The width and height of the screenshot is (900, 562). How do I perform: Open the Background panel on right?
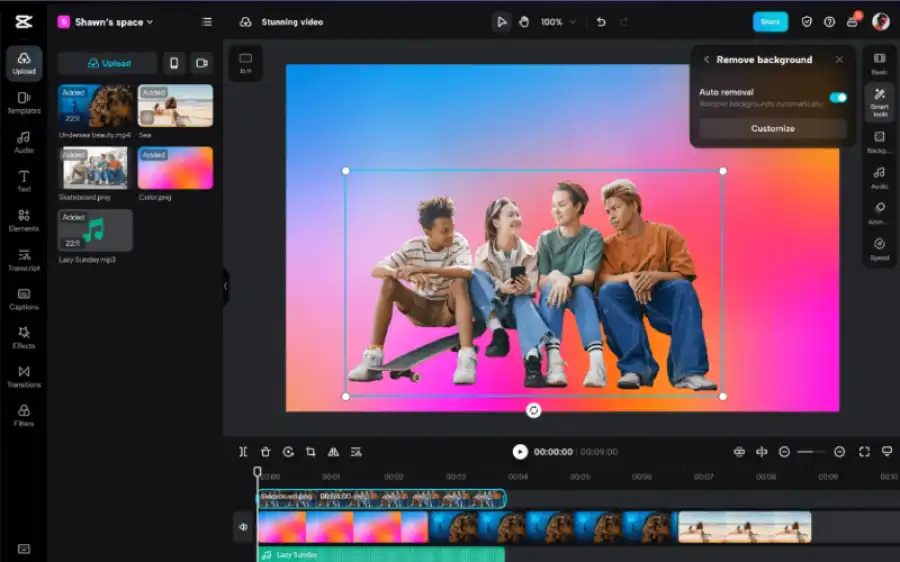[x=879, y=141]
